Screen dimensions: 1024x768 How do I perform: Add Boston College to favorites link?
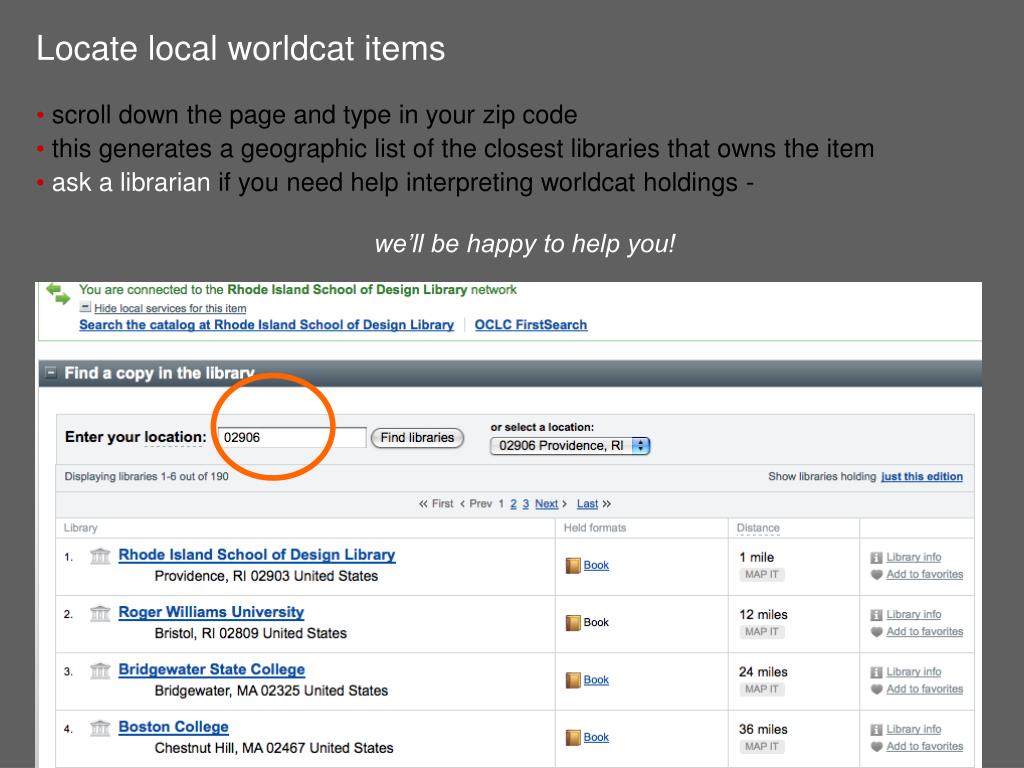pyautogui.click(x=925, y=746)
